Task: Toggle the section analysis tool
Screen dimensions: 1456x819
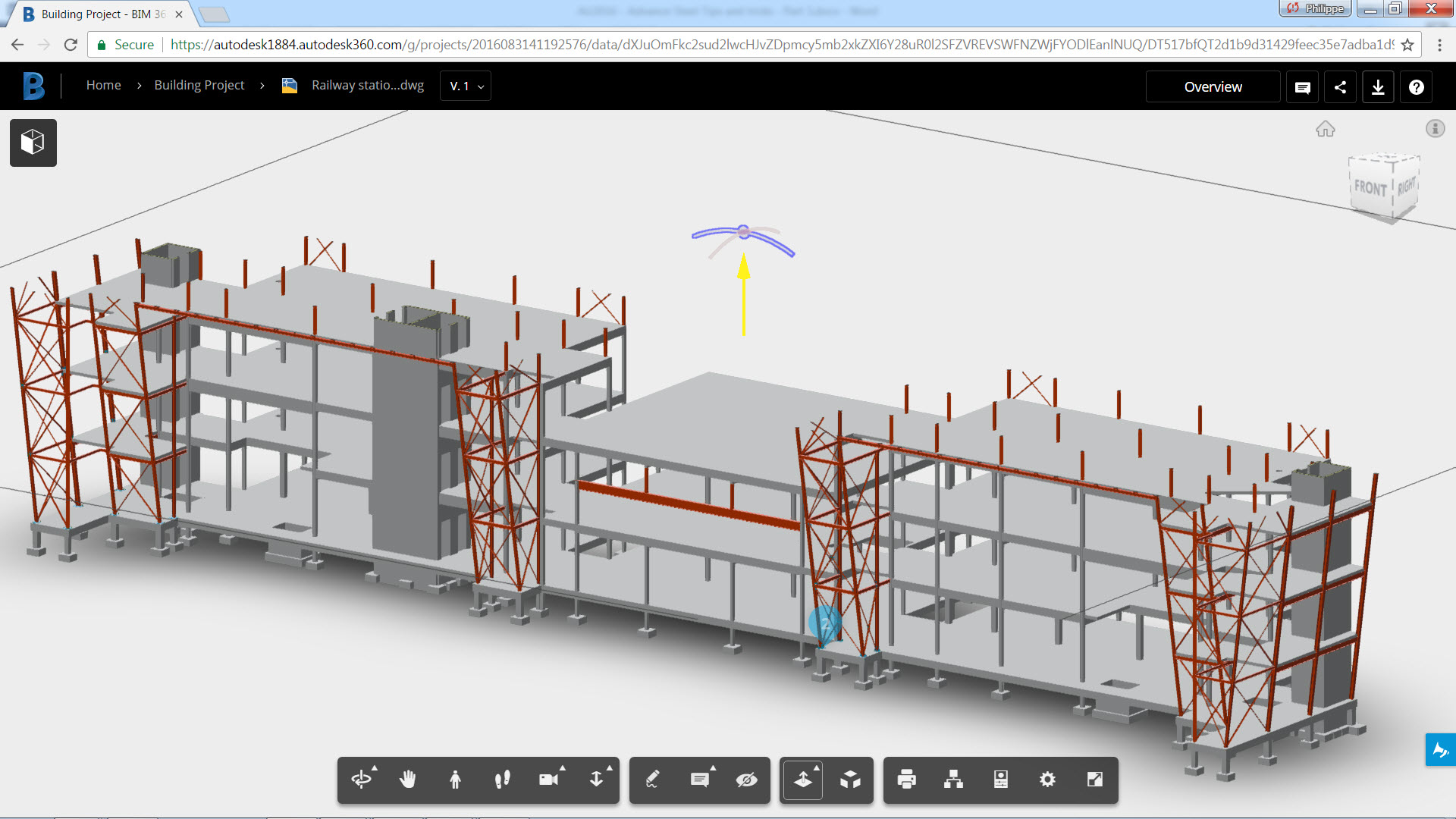Action: click(x=803, y=780)
